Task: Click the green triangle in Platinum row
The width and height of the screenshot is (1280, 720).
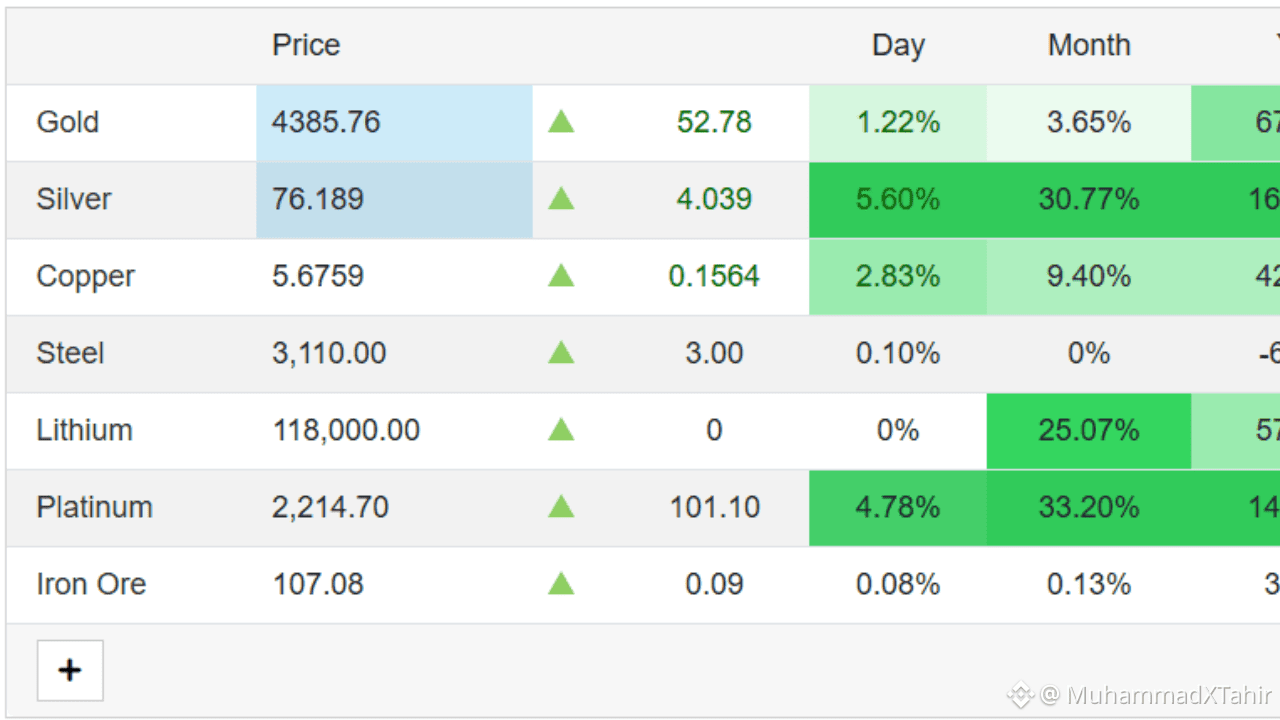Action: [561, 507]
